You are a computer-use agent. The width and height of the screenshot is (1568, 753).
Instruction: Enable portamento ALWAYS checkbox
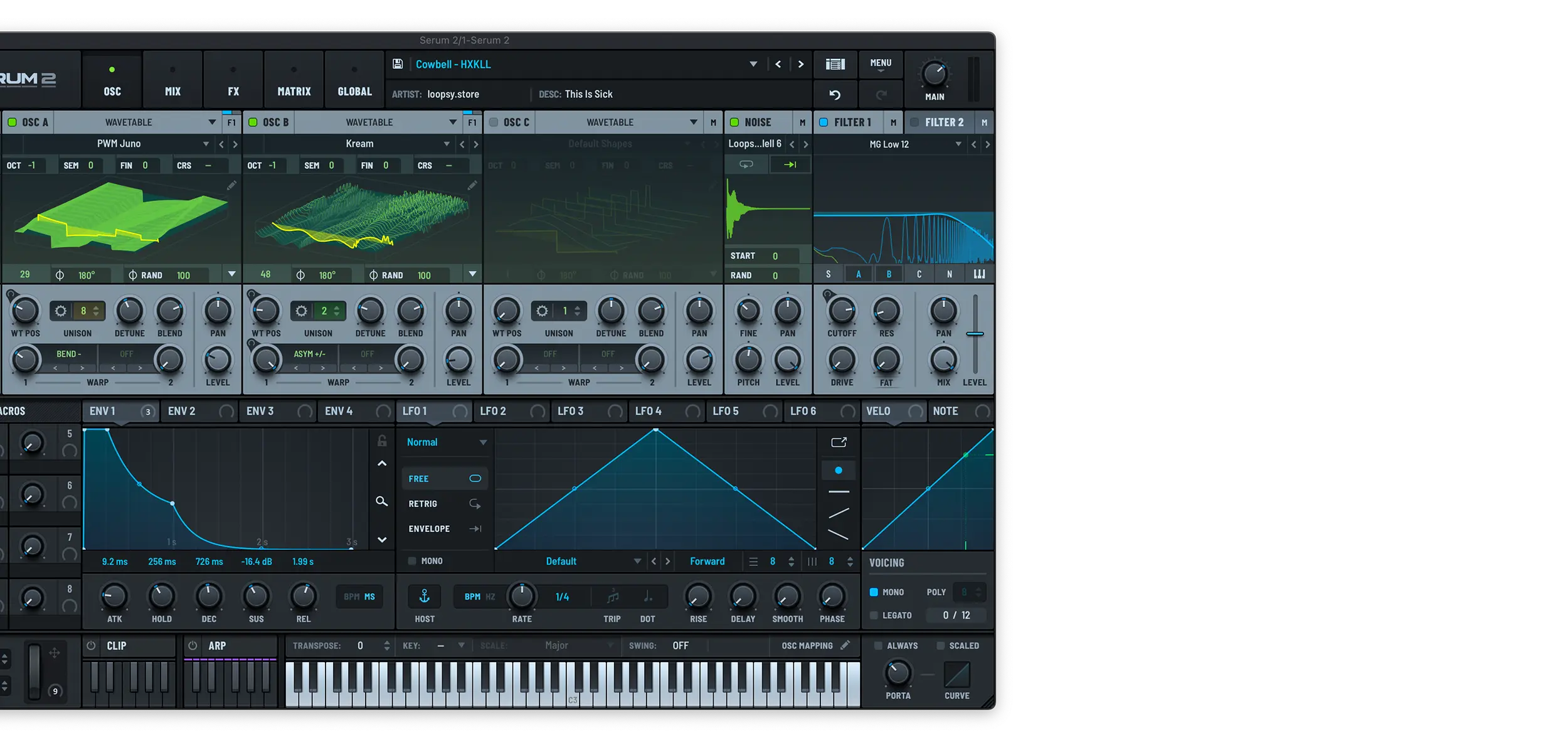point(878,645)
